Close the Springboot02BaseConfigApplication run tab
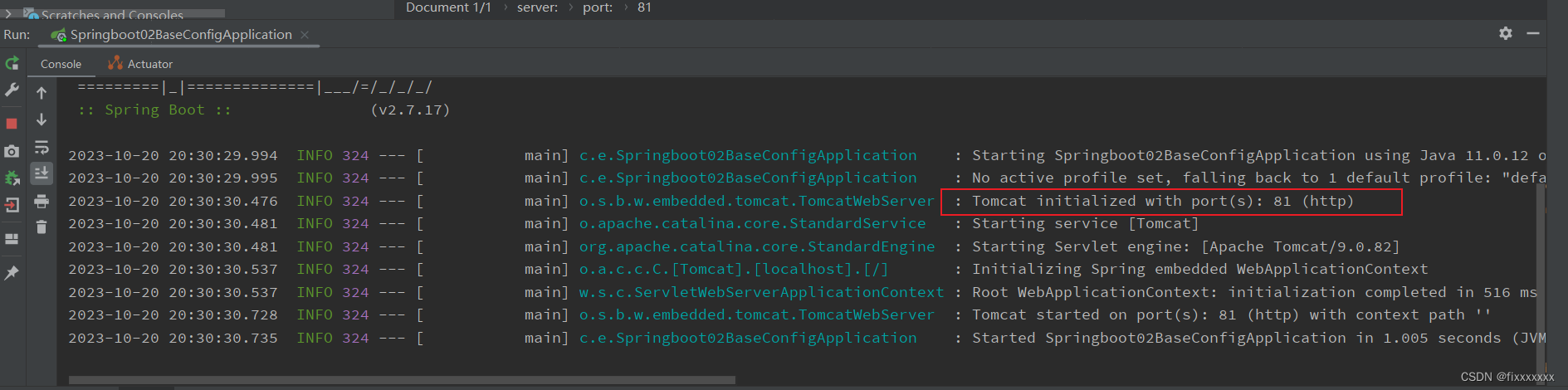Screen dimensions: 1568x390 (305, 35)
